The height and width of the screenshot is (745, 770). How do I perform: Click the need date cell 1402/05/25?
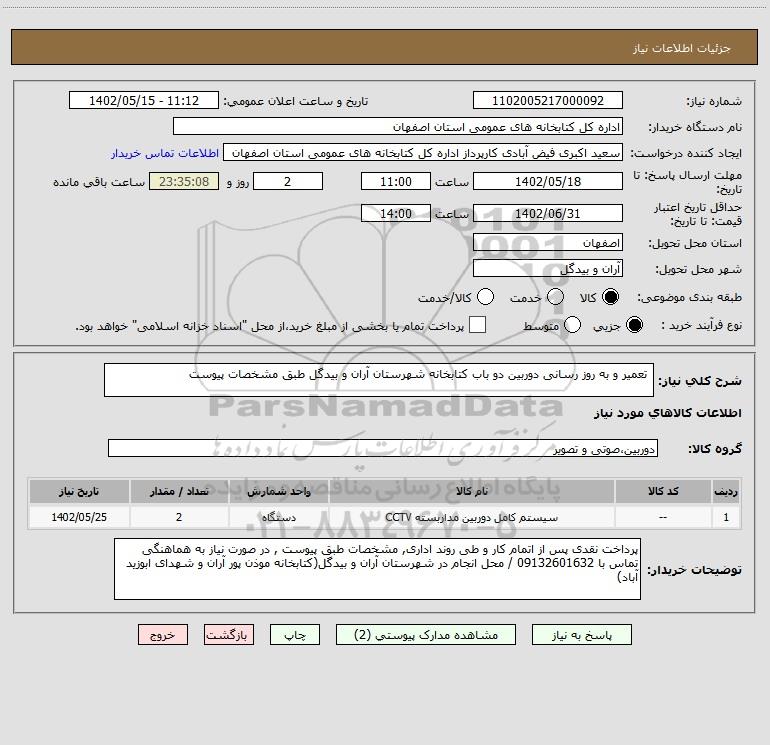[79, 517]
